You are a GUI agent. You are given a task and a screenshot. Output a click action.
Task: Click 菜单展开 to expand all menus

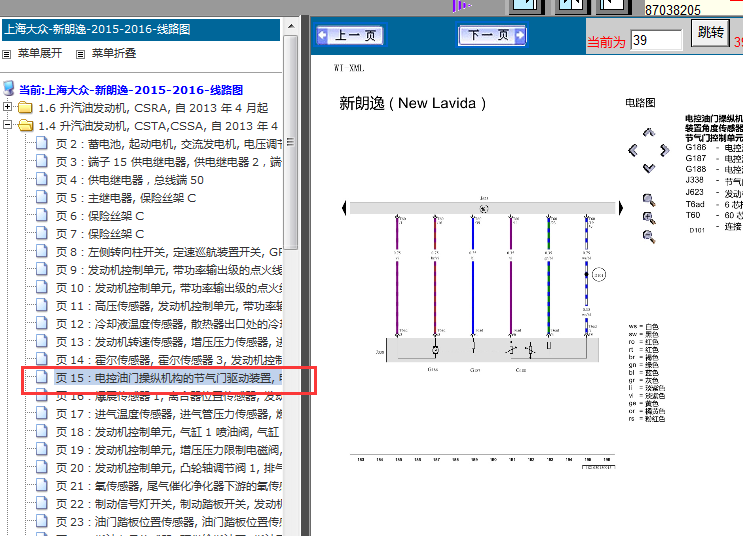(x=40, y=53)
